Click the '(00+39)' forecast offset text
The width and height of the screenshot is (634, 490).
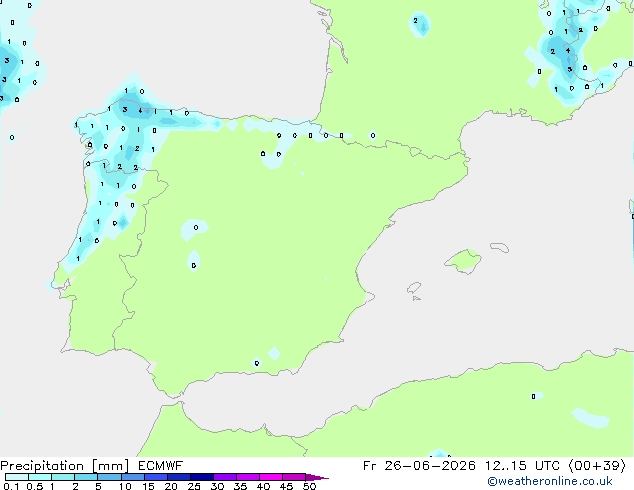[x=598, y=466]
